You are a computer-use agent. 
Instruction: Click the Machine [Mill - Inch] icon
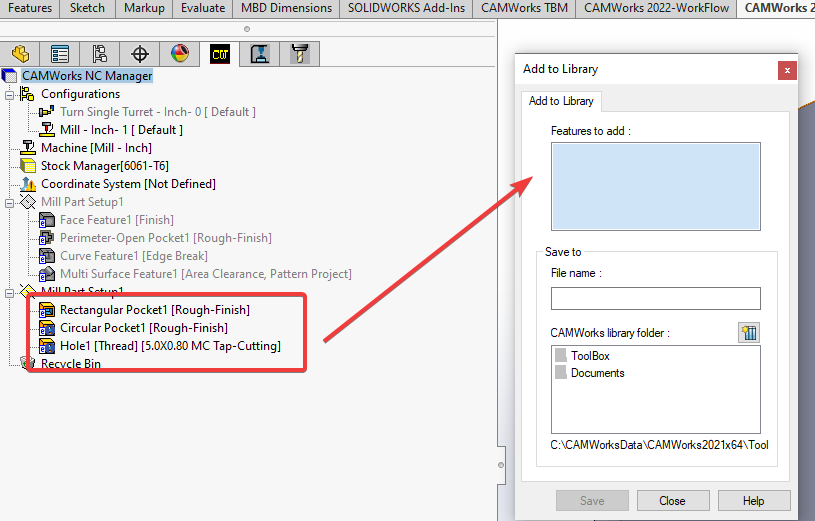point(28,148)
